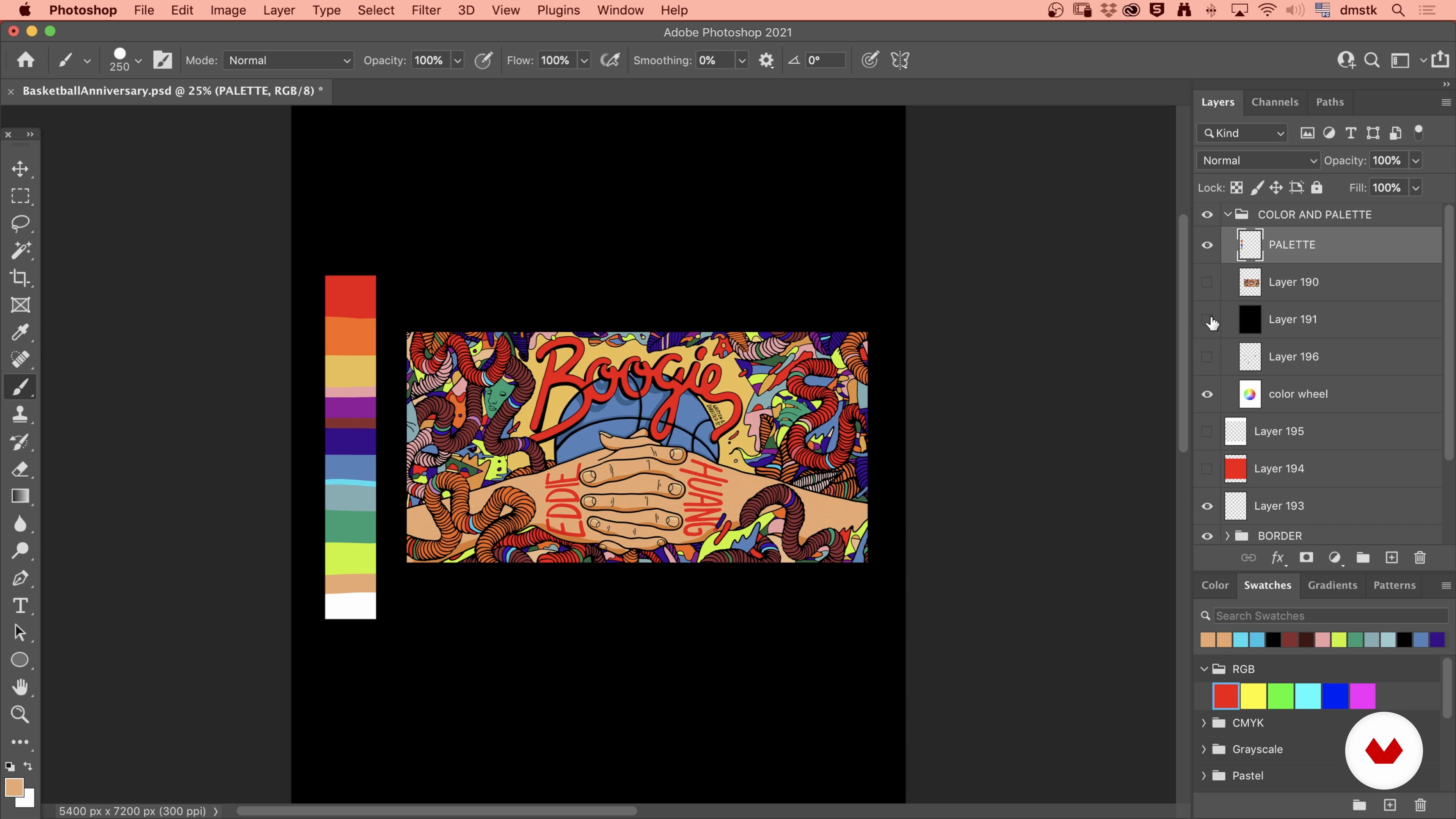Pick the red RGB swatch
Screen dimensions: 1456x819
tap(1226, 696)
